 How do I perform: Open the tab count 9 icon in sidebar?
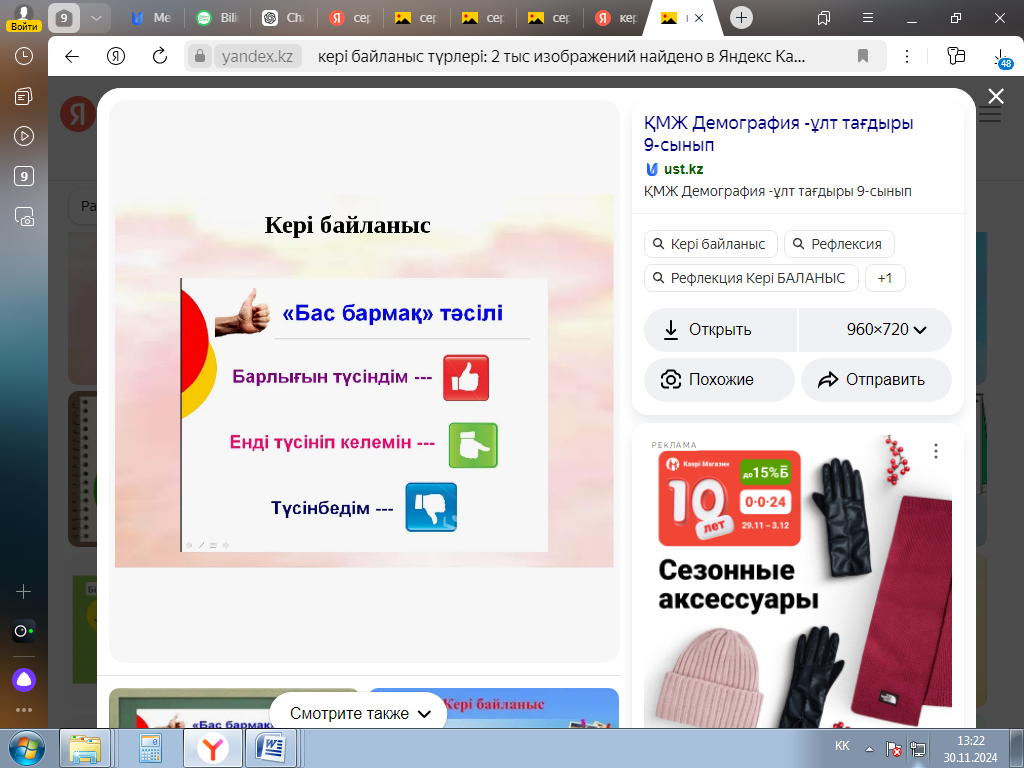(24, 176)
